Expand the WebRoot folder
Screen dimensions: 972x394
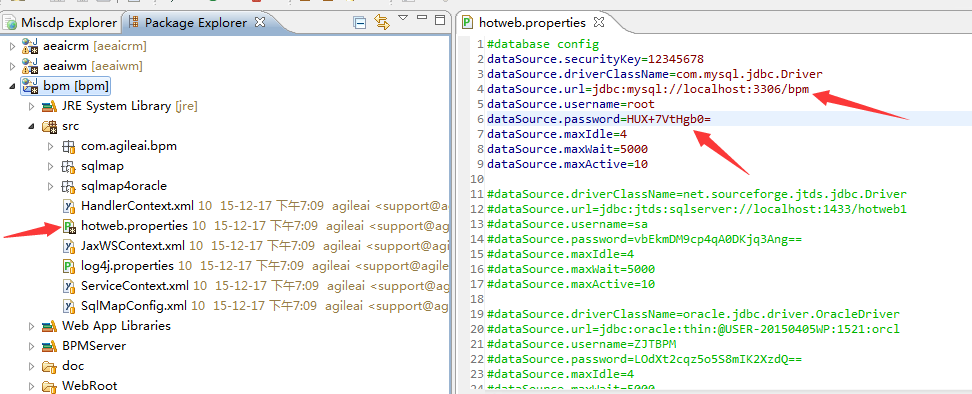click(32, 386)
